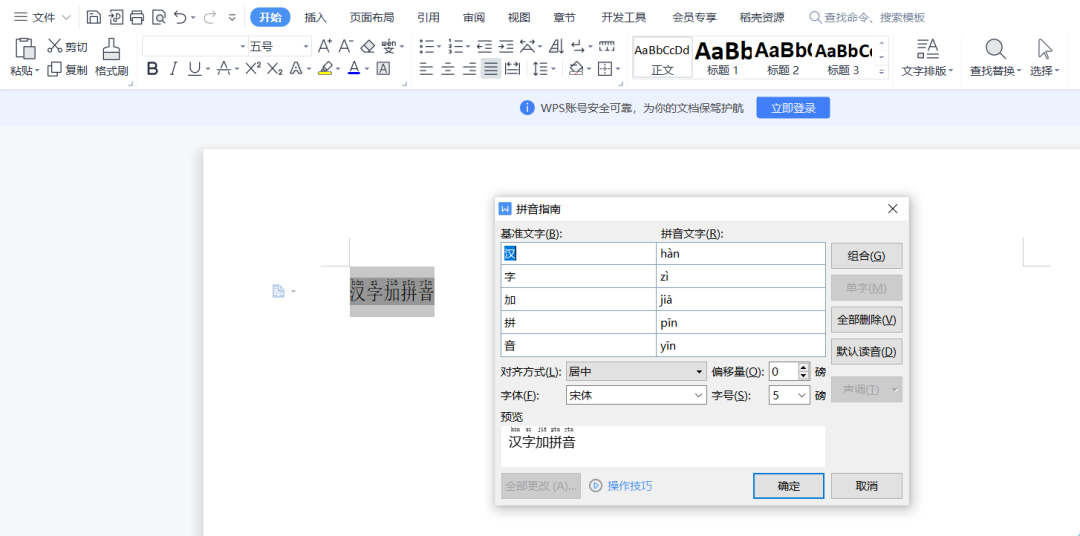1080x536 pixels.
Task: Open the 对齐方式 dropdown showing 居中
Action: point(636,371)
